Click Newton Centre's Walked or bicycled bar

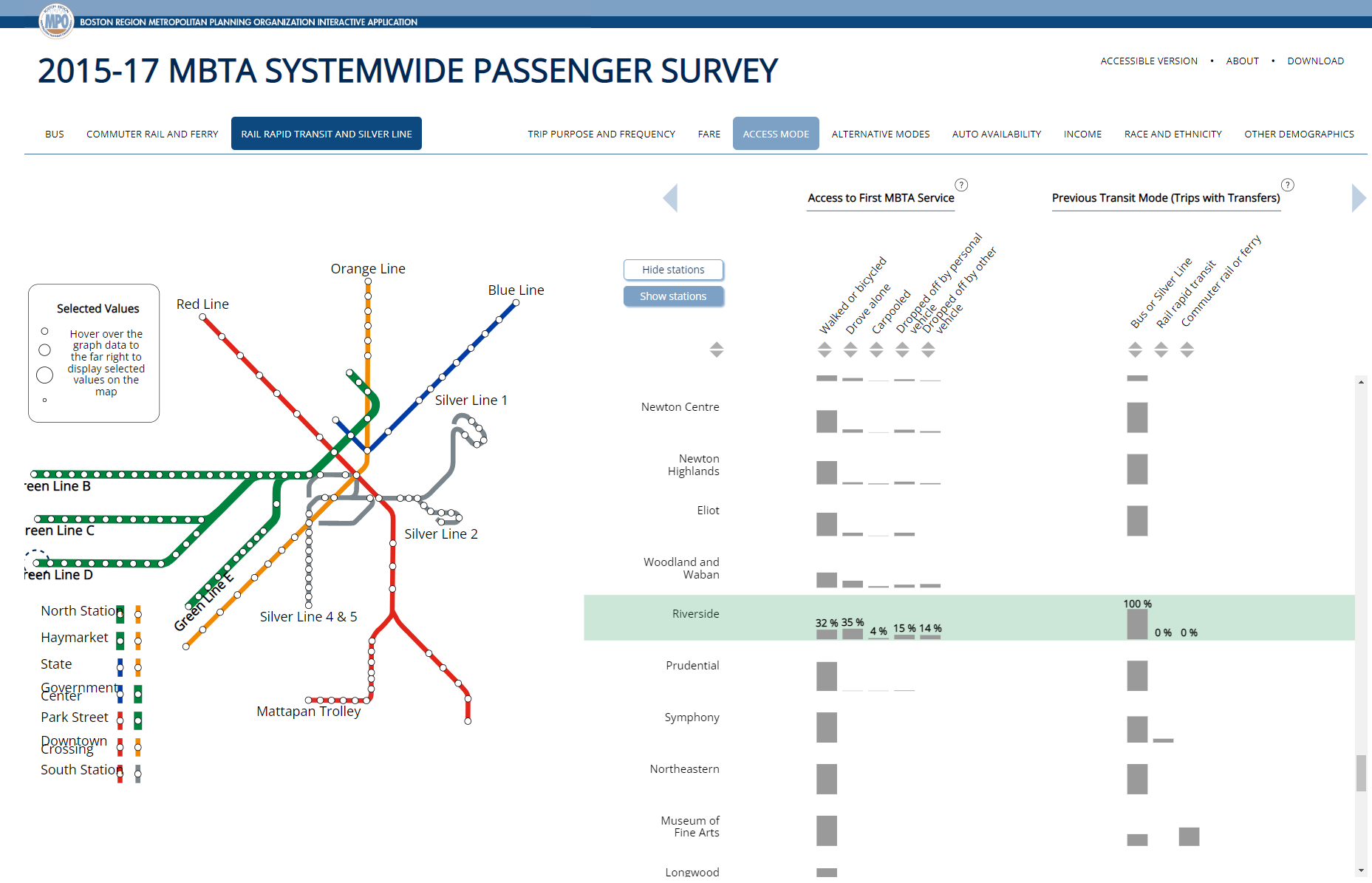(827, 421)
